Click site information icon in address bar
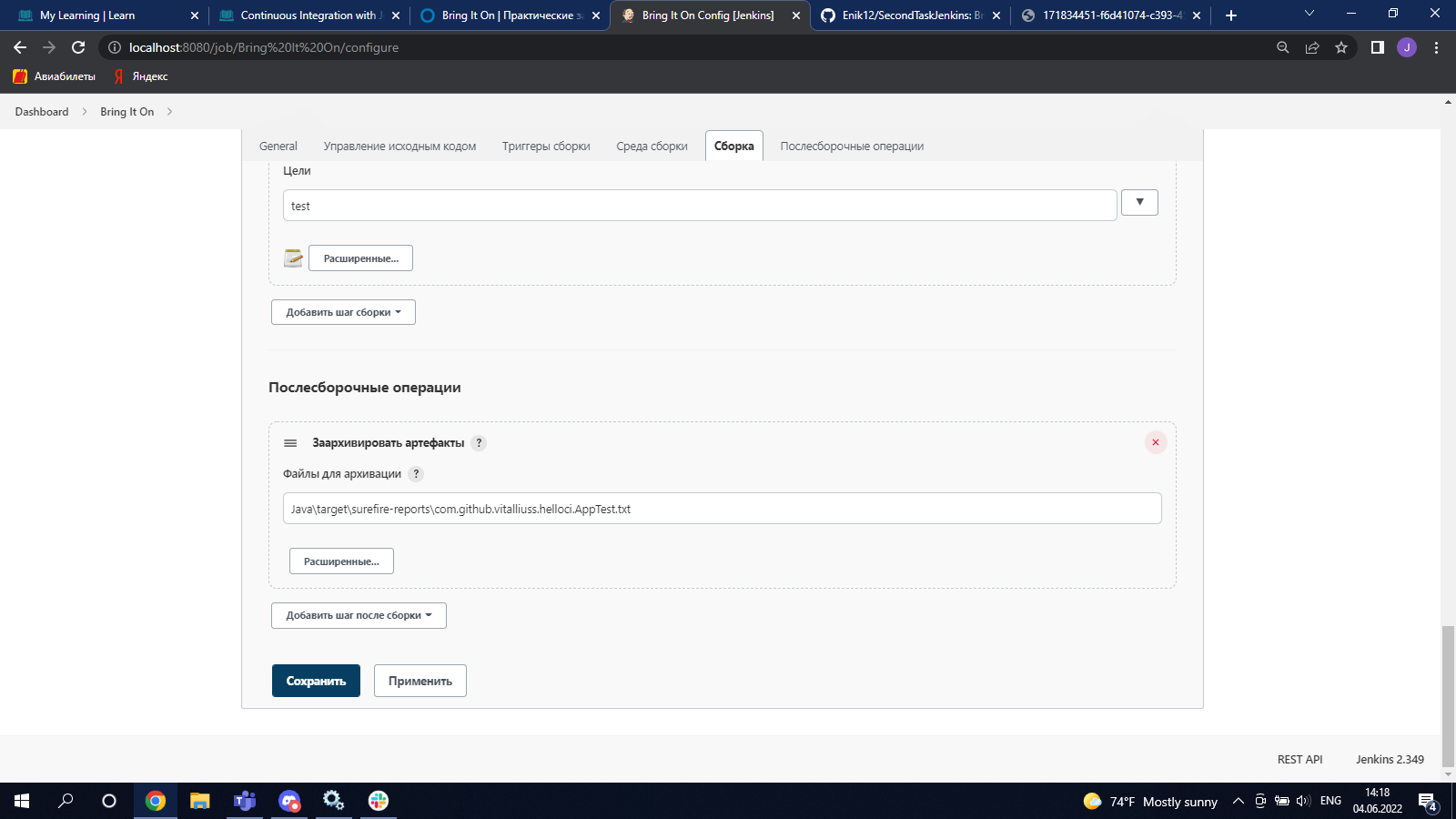This screenshot has width=1456, height=819. click(x=115, y=47)
